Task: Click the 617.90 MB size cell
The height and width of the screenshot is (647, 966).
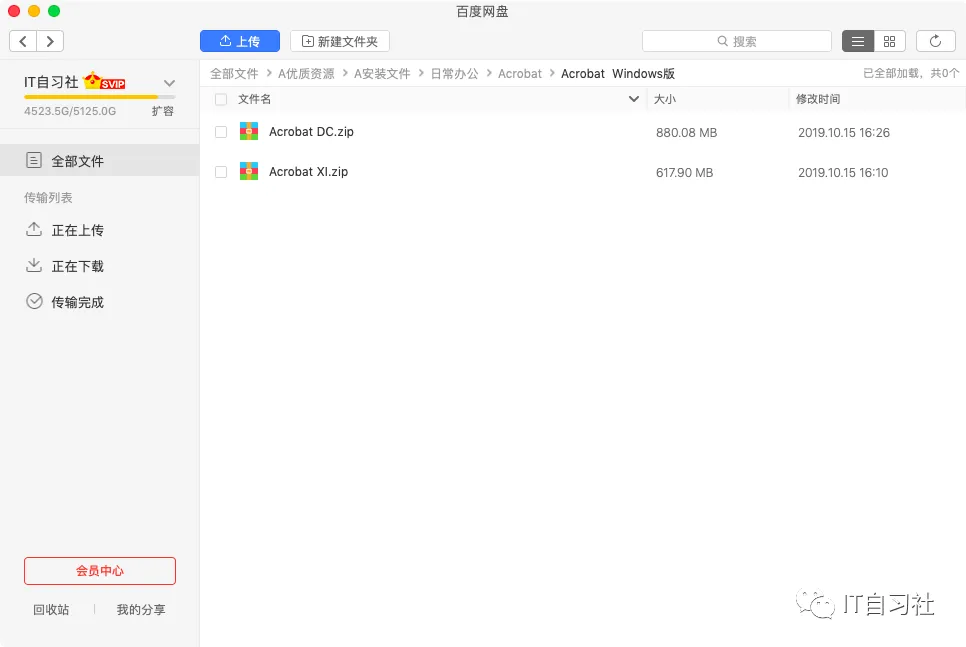Action: [x=684, y=173]
